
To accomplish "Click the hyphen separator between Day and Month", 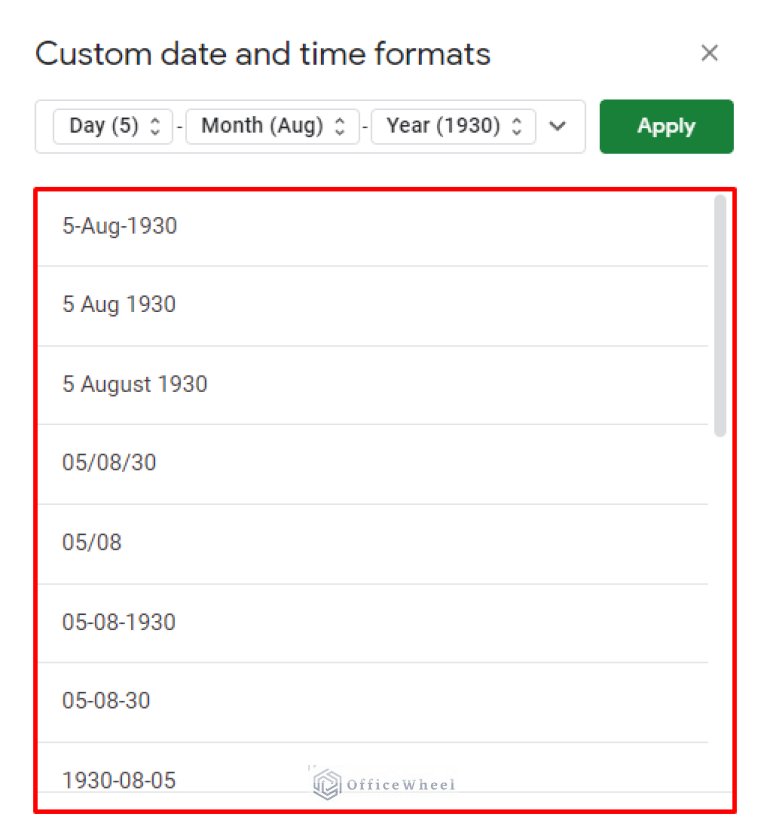I will click(x=182, y=127).
